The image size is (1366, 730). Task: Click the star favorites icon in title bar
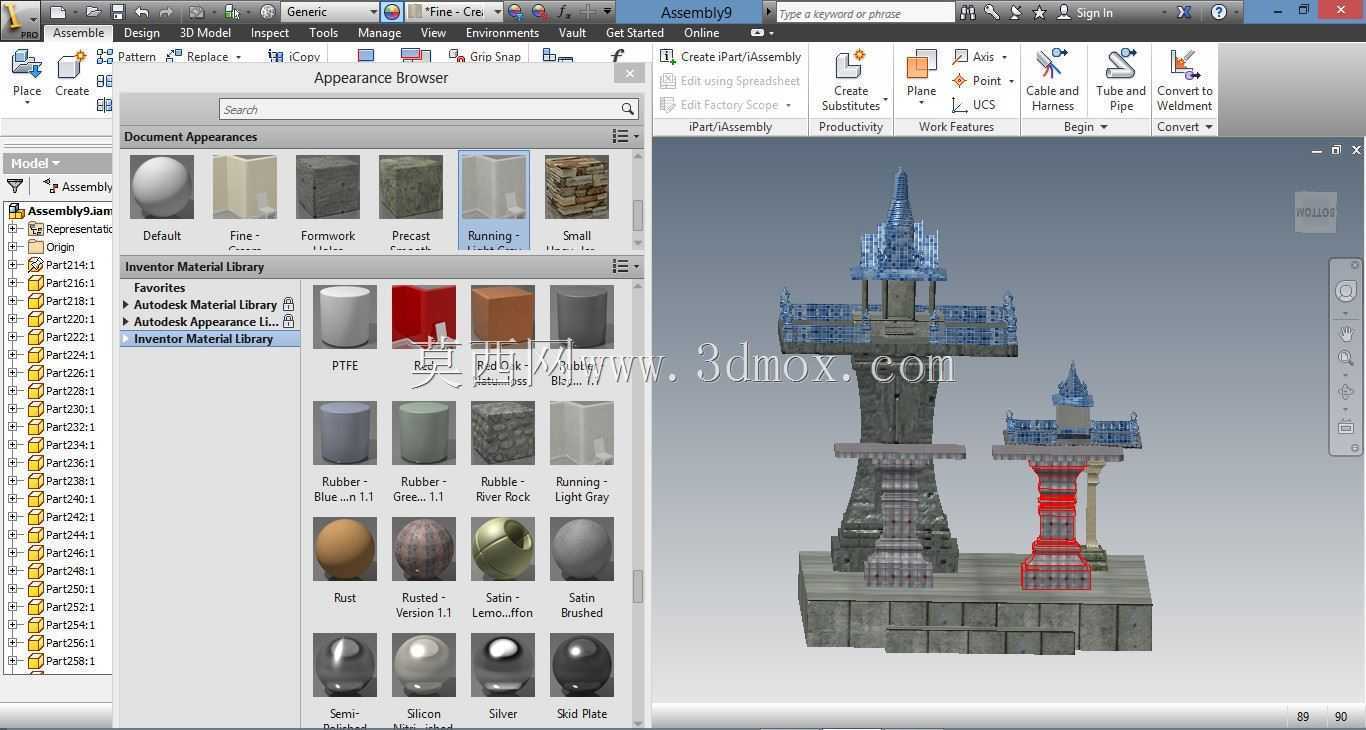click(1039, 12)
